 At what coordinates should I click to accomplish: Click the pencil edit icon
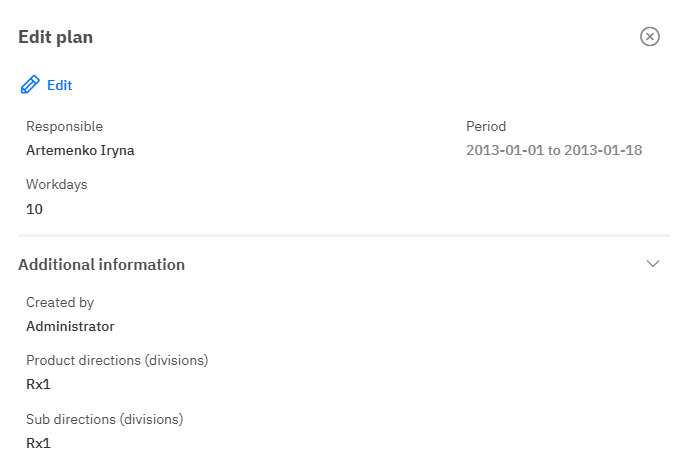click(x=30, y=85)
